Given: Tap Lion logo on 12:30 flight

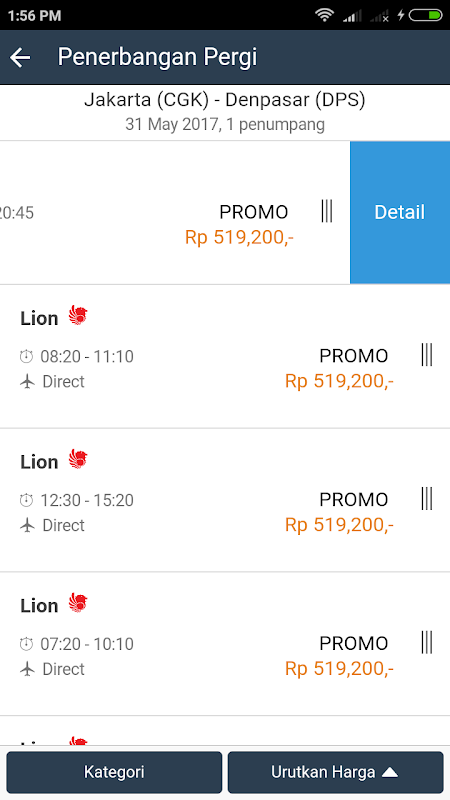Looking at the screenshot, I should pyautogui.click(x=78, y=460).
